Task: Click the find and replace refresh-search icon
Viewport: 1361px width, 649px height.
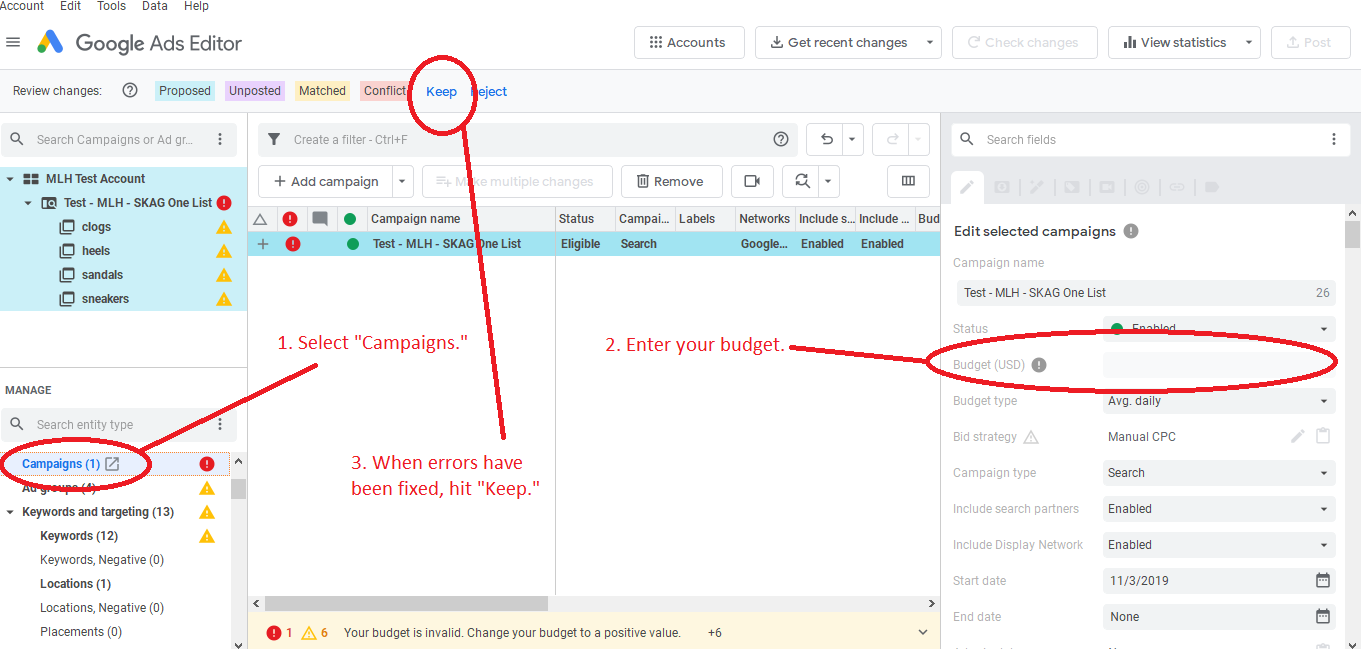Action: click(x=801, y=181)
